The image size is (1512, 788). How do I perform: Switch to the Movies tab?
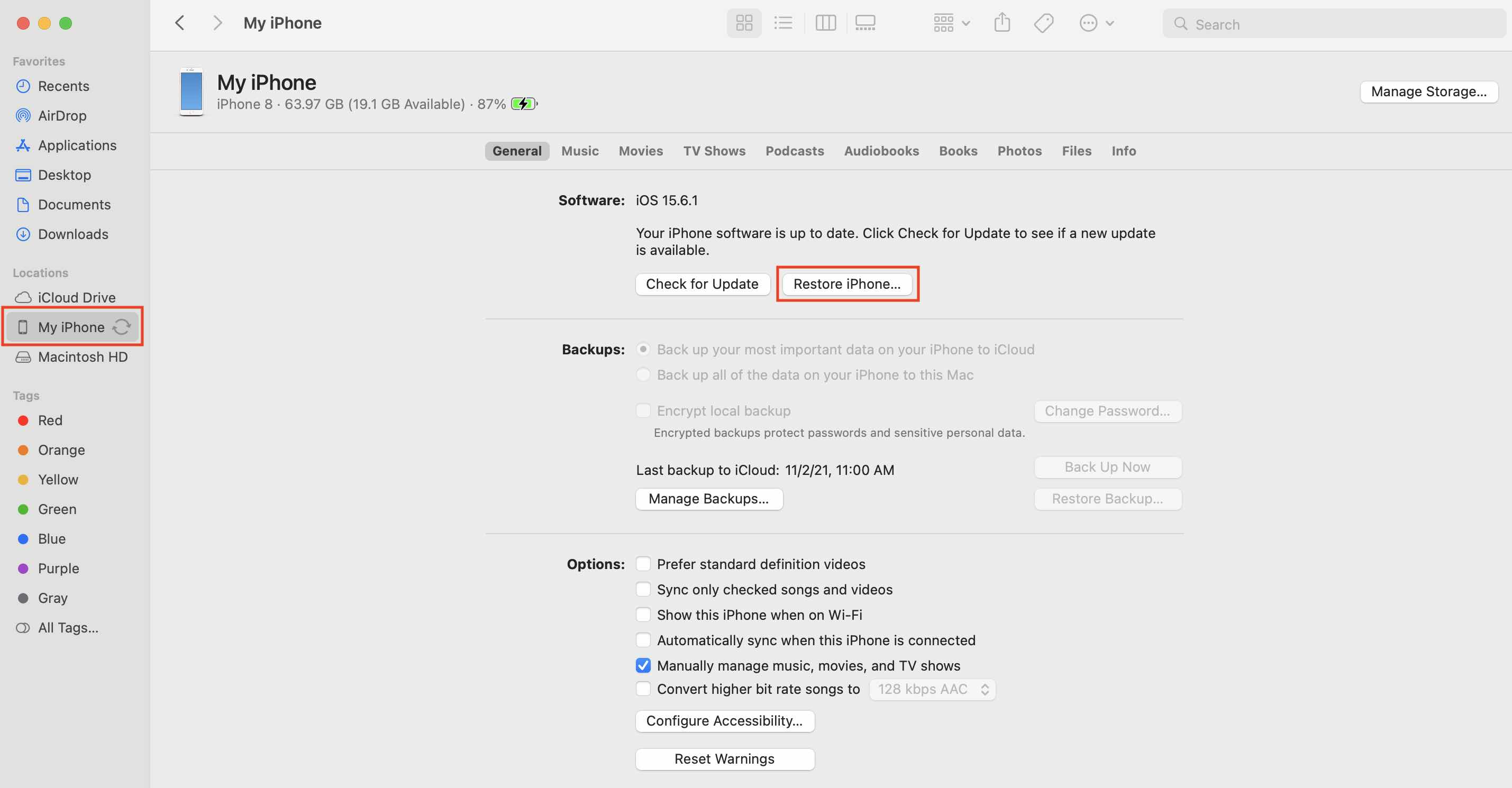point(640,151)
